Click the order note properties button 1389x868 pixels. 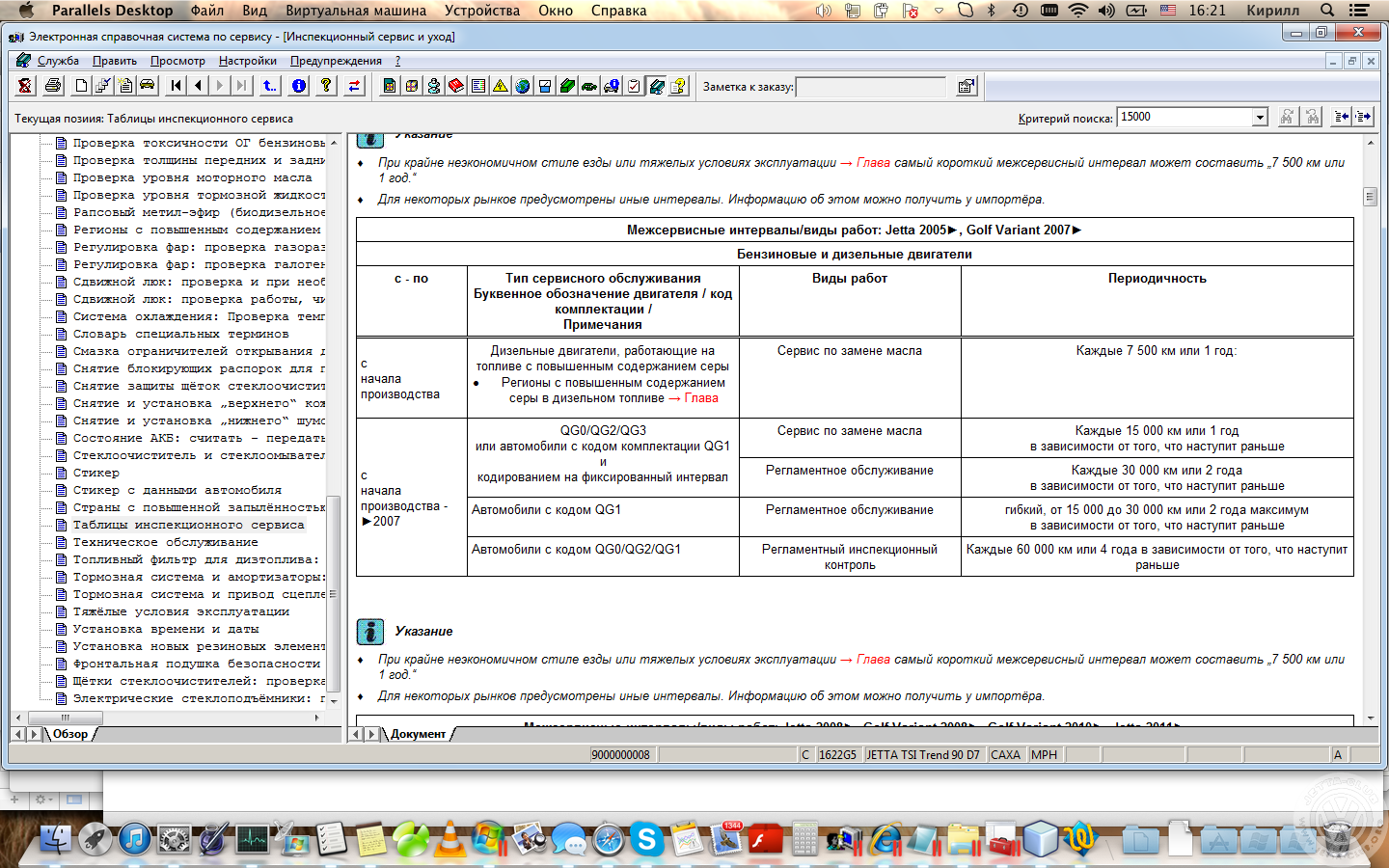966,87
